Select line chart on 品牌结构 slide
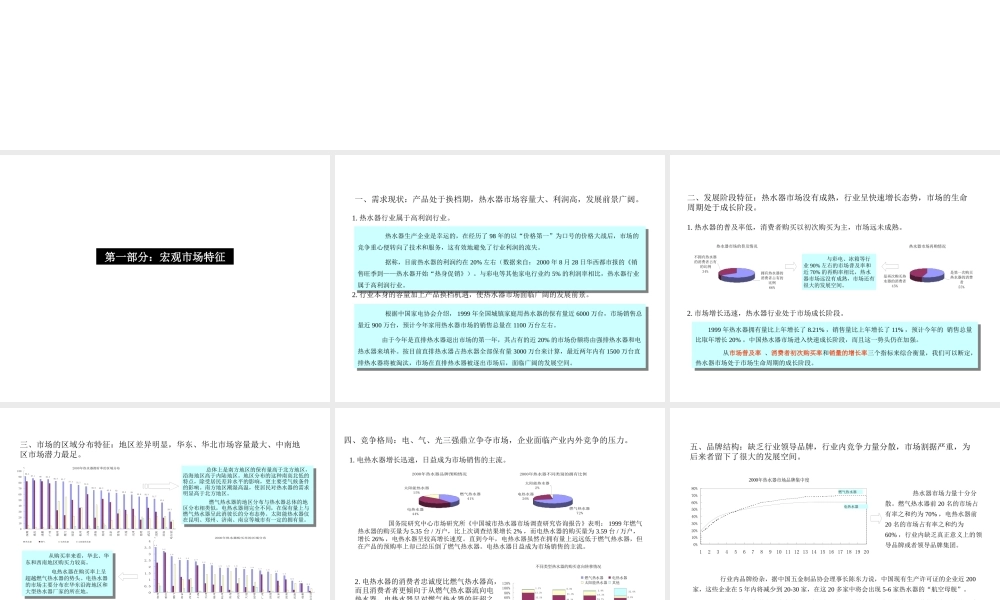 779,516
